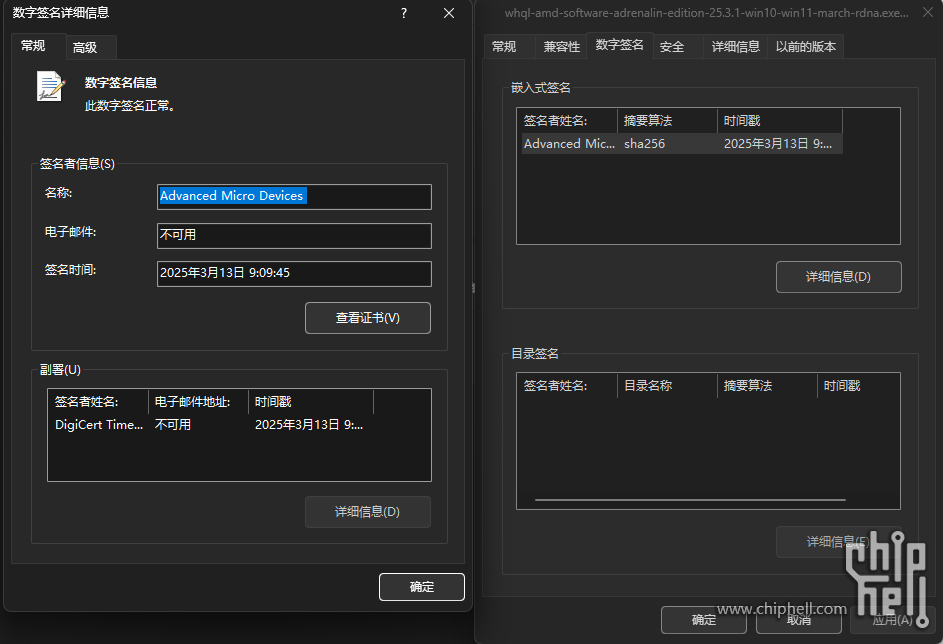943x644 pixels.
Task: Select the 数字签名 tab in properties window
Action: (619, 45)
